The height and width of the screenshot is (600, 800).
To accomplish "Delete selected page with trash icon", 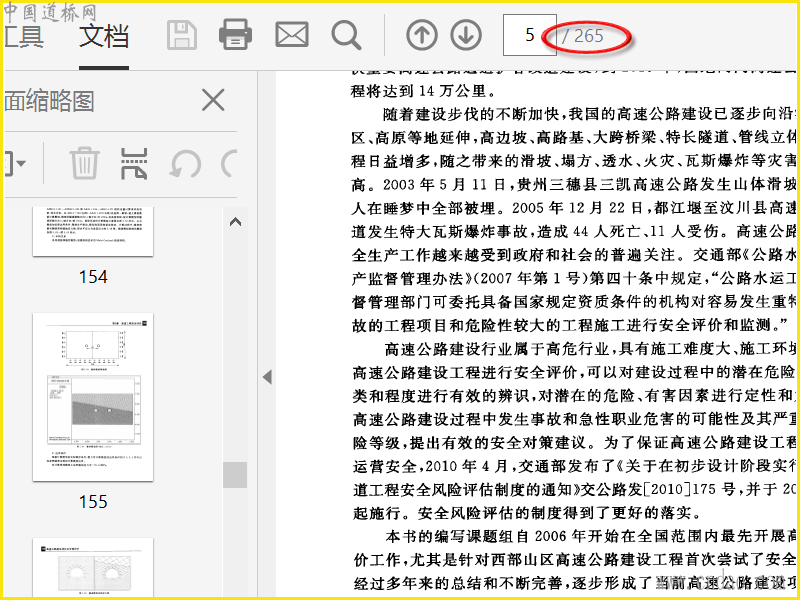I will pos(84,163).
